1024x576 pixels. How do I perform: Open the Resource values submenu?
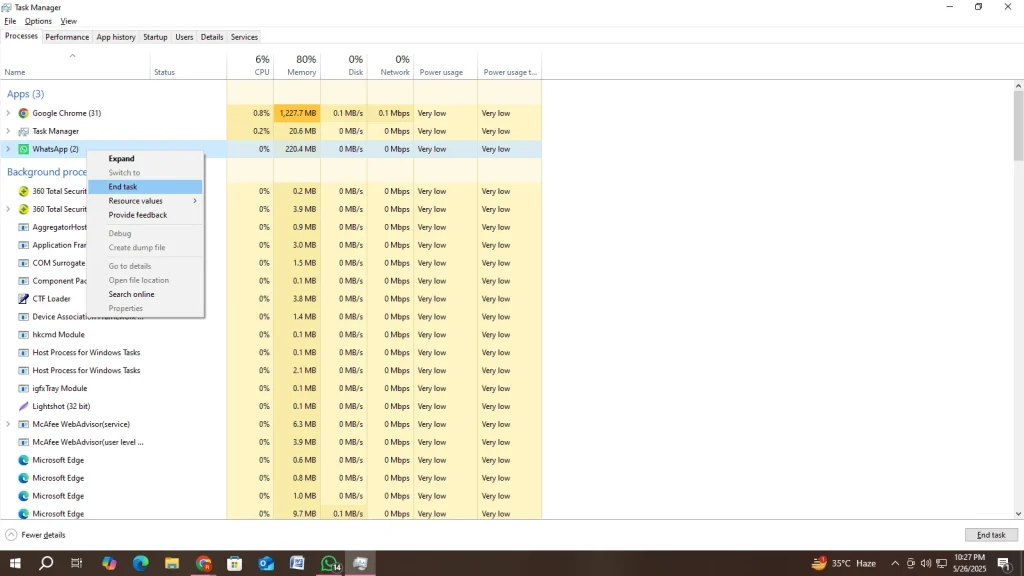tap(145, 200)
